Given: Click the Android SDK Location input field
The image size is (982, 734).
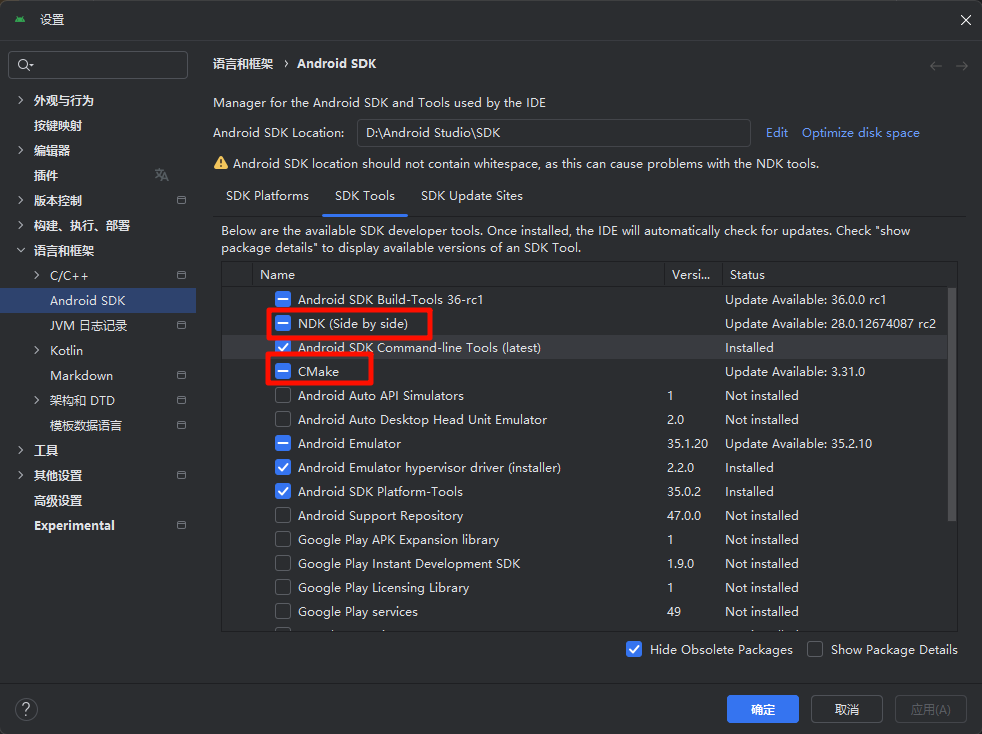Looking at the screenshot, I should pyautogui.click(x=553, y=132).
